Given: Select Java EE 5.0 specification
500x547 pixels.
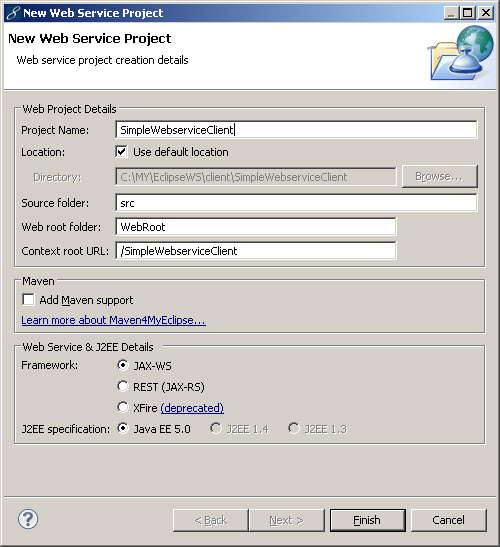Looking at the screenshot, I should [x=122, y=428].
